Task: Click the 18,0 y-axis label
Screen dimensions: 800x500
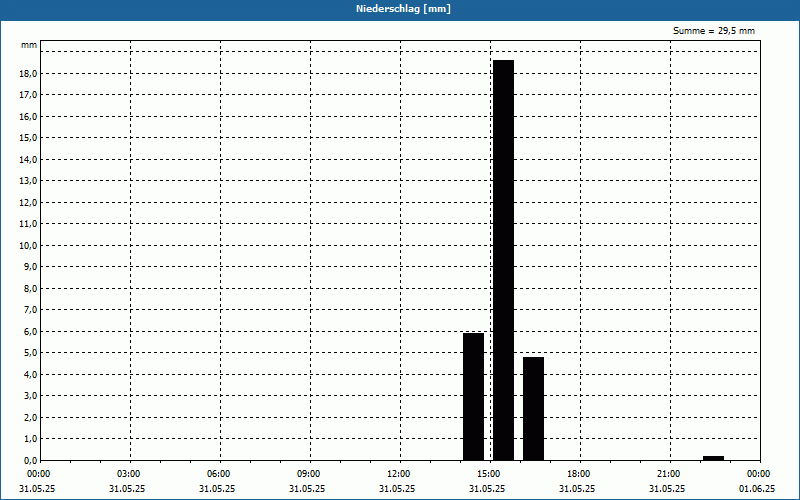Action: coord(28,73)
